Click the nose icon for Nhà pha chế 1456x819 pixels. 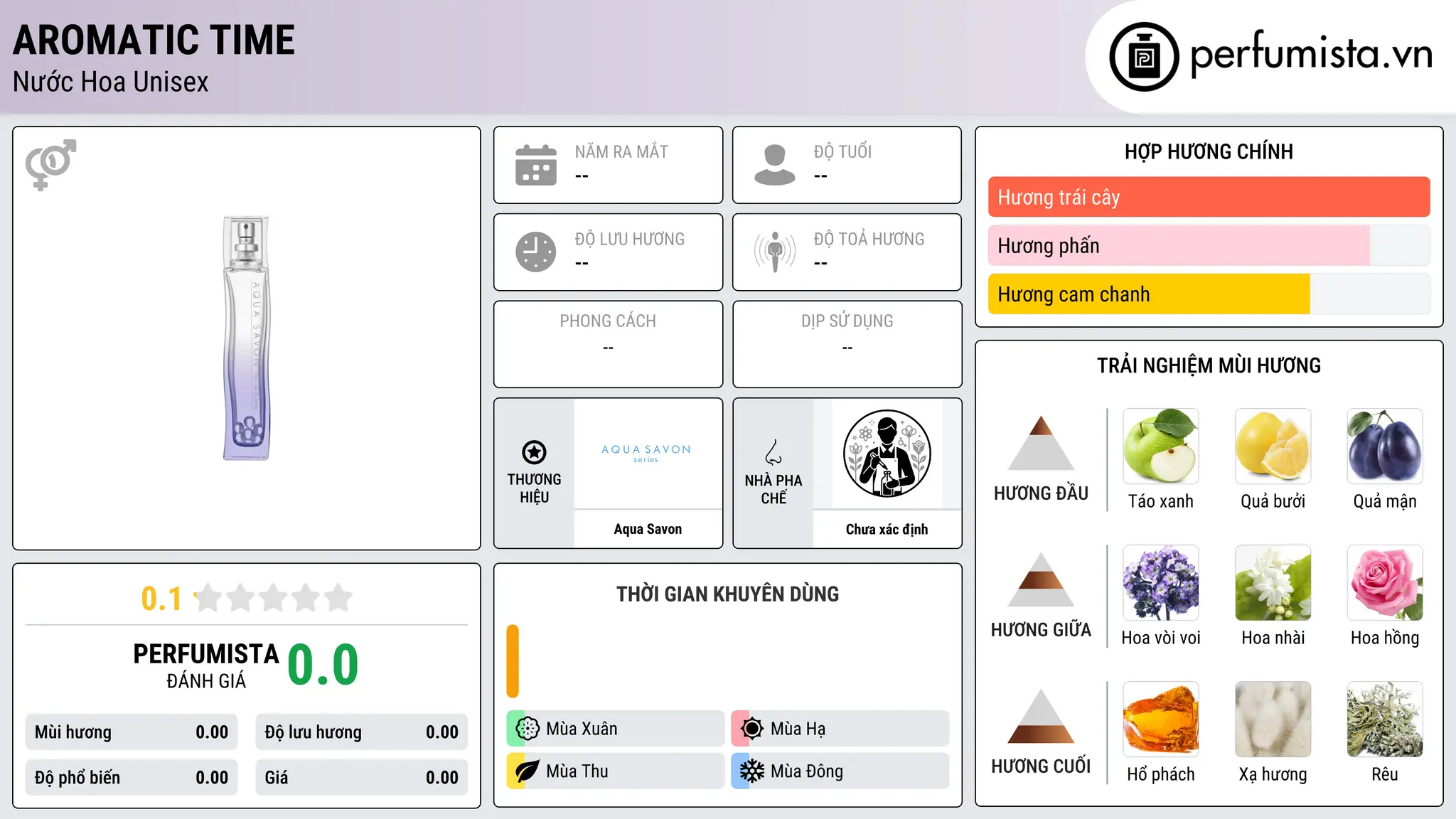pos(773,452)
